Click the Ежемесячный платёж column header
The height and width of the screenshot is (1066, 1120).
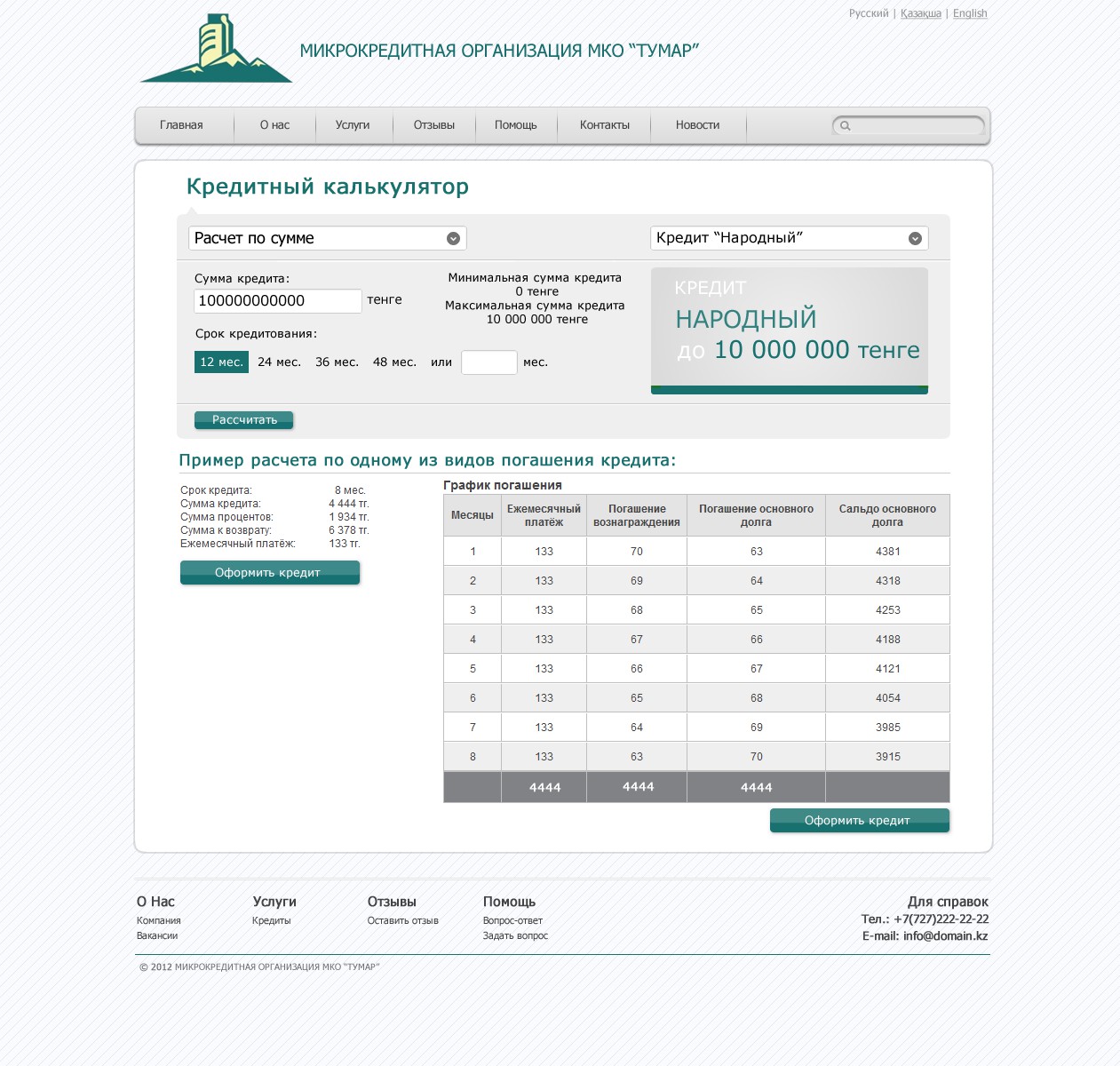[544, 515]
